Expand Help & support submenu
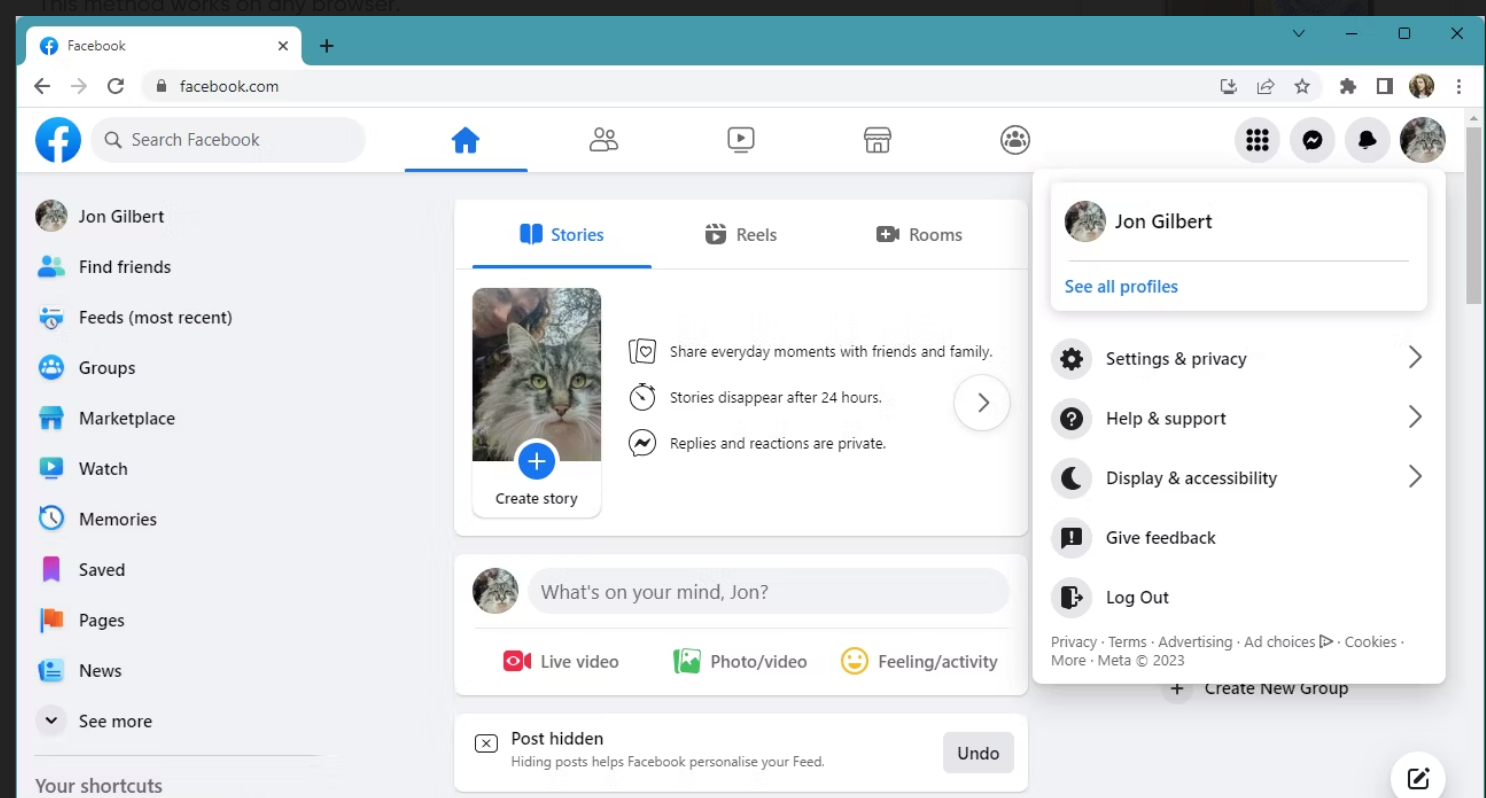 click(1239, 418)
